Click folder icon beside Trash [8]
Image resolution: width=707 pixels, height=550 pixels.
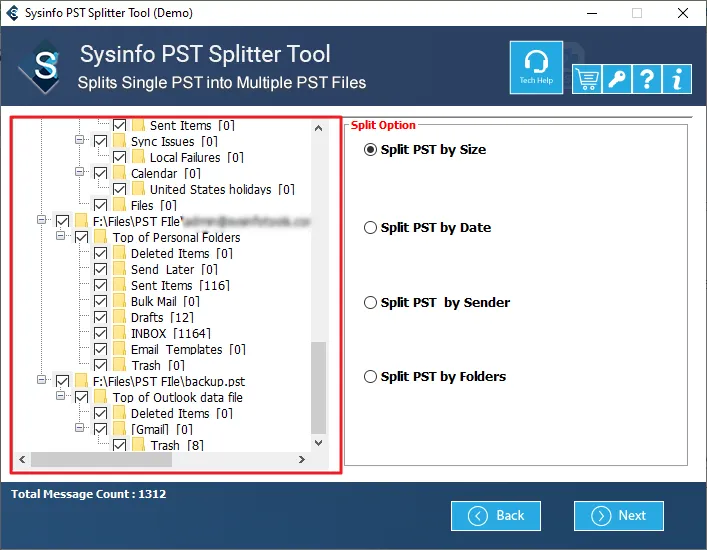coord(138,445)
